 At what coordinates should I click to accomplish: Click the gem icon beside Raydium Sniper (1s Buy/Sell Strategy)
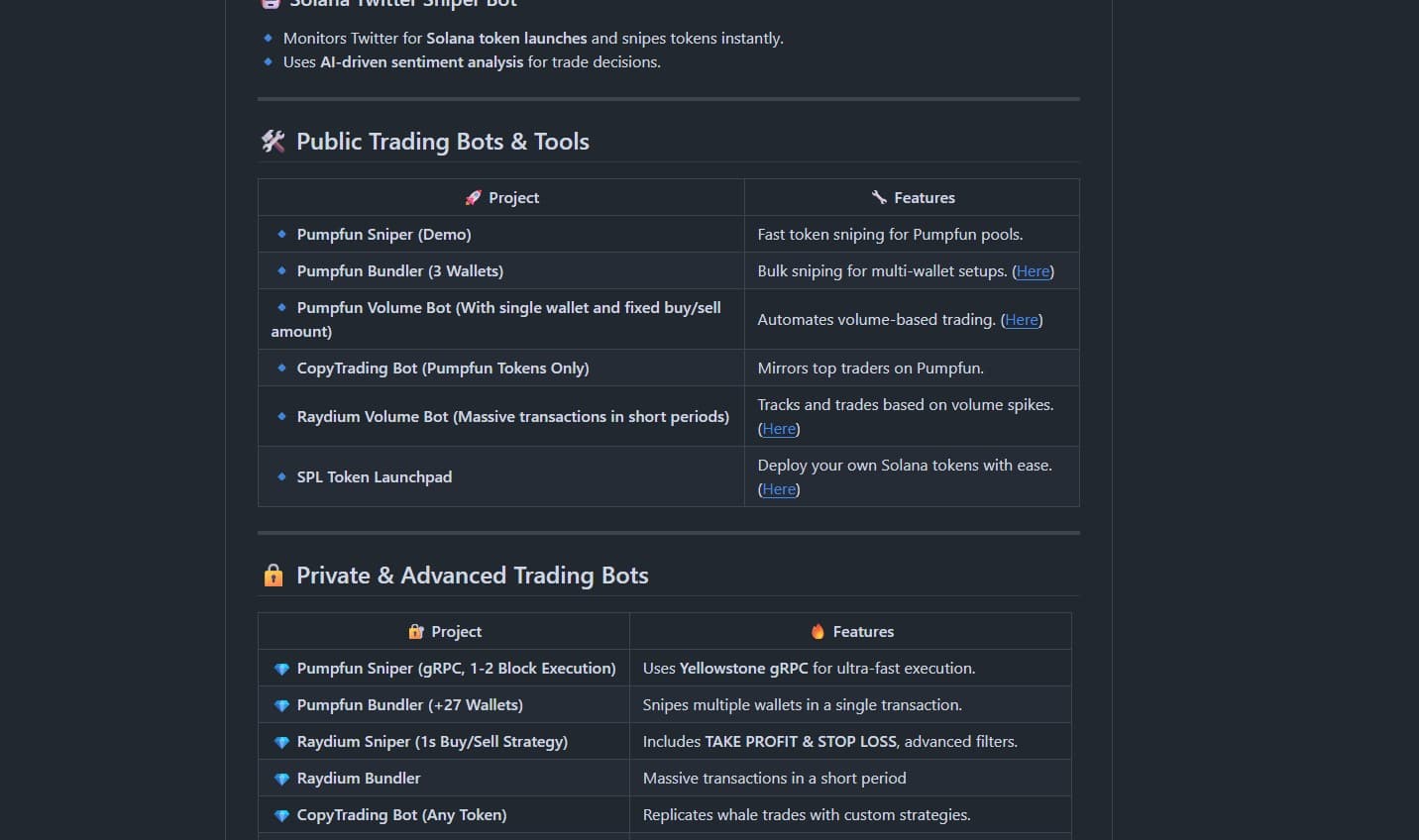click(x=280, y=741)
